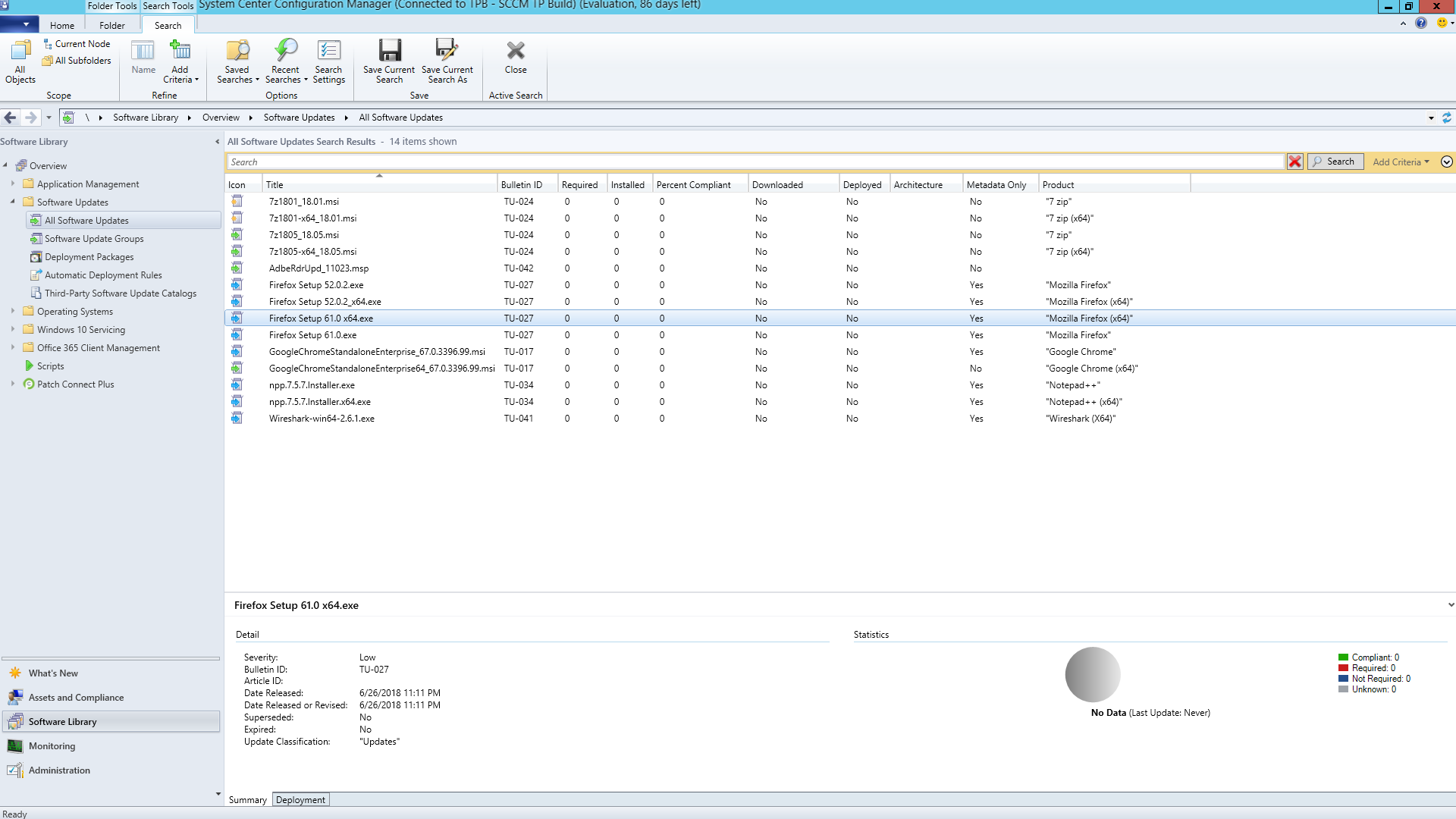
Task: Open the Add Criteria dropdown link
Action: click(x=1399, y=162)
